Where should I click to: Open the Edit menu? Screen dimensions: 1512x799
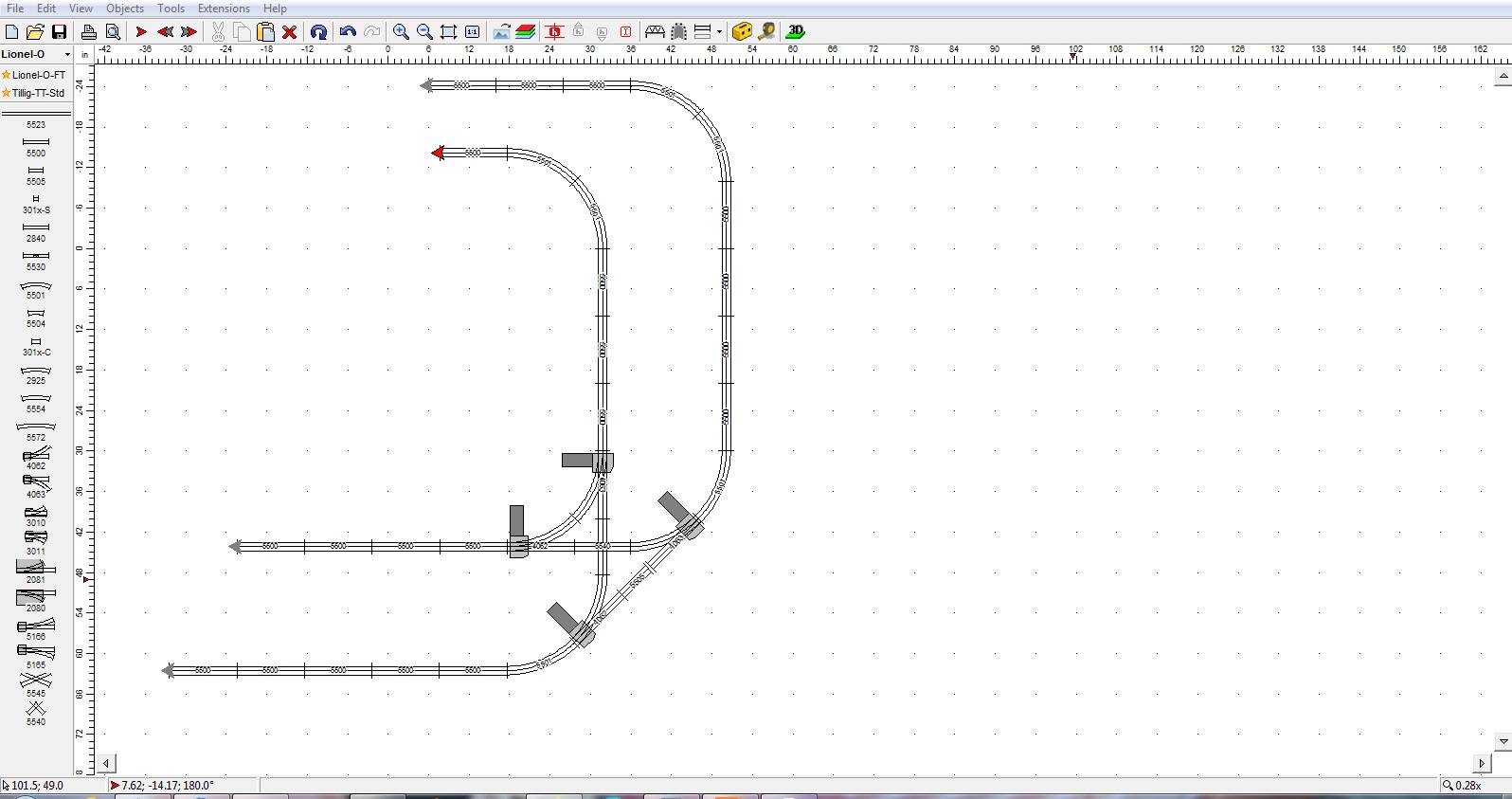pyautogui.click(x=46, y=9)
